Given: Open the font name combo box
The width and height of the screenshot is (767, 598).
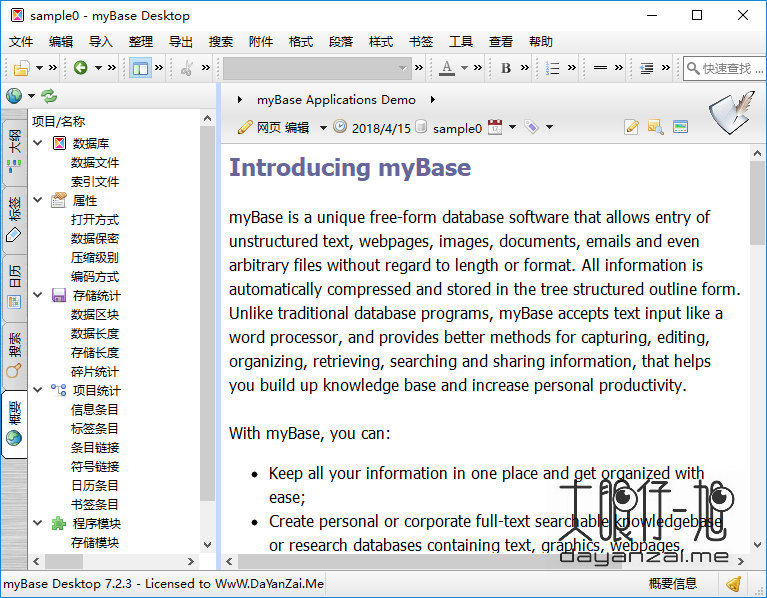Looking at the screenshot, I should click(316, 68).
